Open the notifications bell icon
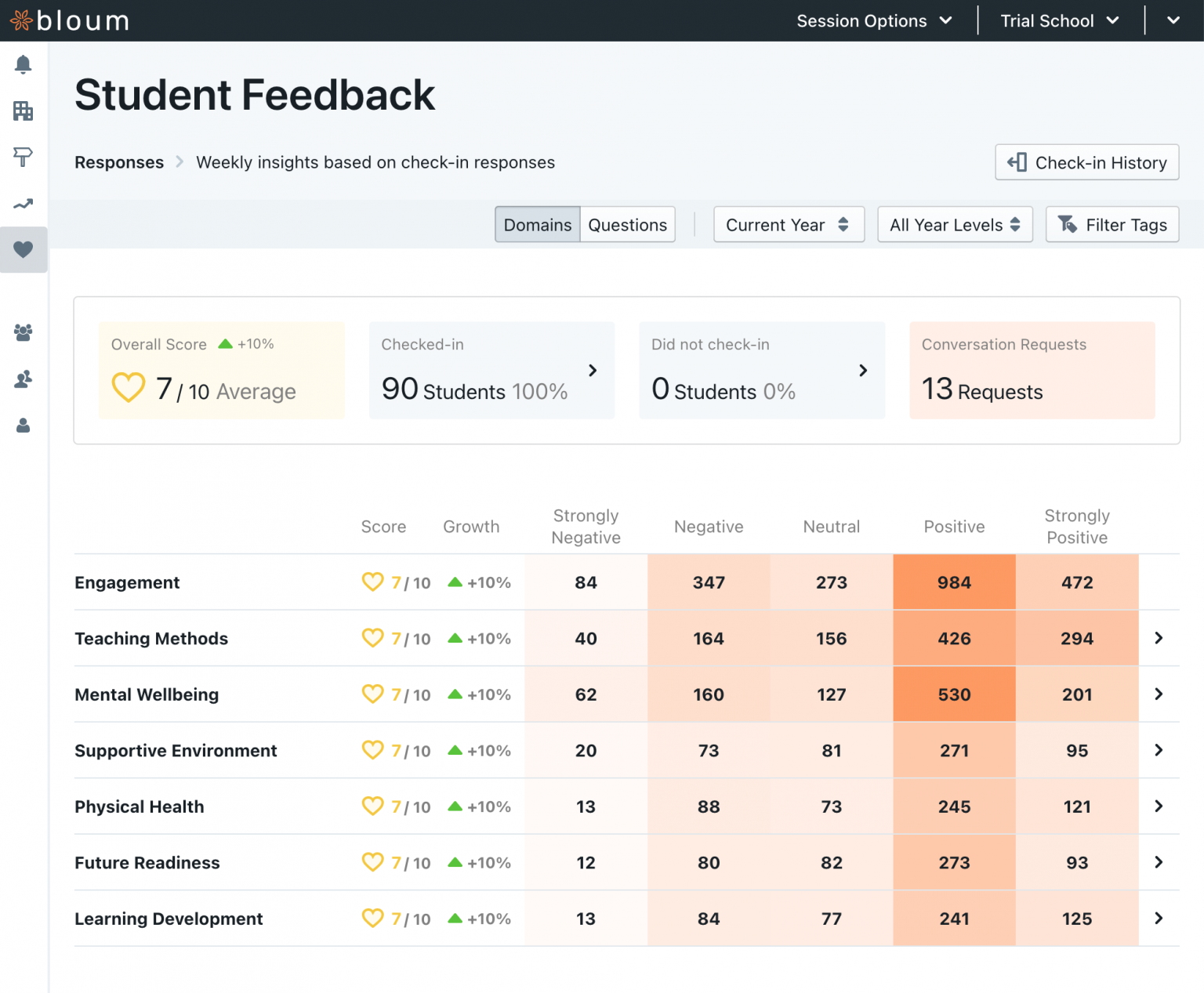This screenshot has height=993, width=1204. pyautogui.click(x=24, y=64)
